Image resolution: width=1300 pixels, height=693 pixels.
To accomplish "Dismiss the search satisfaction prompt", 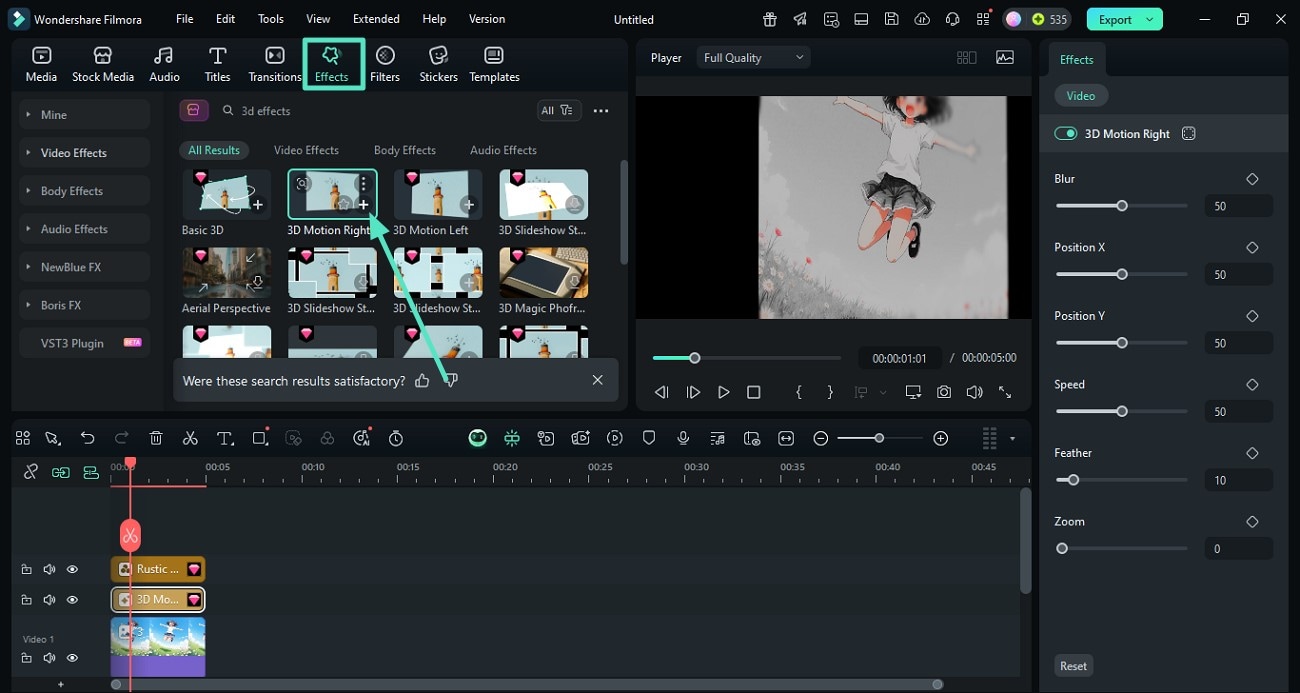I will [x=597, y=380].
